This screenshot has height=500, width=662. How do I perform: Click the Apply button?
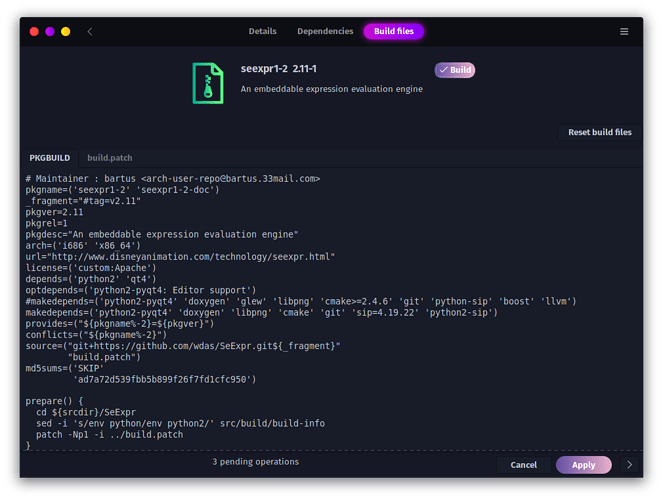583,465
